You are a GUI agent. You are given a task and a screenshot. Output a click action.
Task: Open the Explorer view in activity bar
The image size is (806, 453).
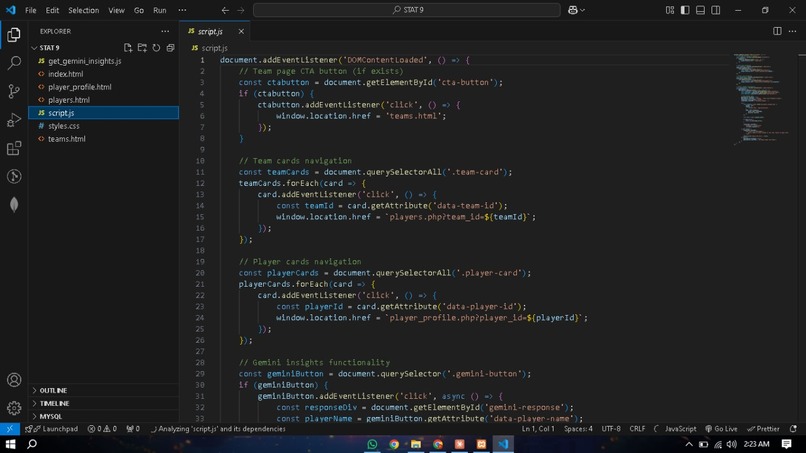tap(14, 34)
